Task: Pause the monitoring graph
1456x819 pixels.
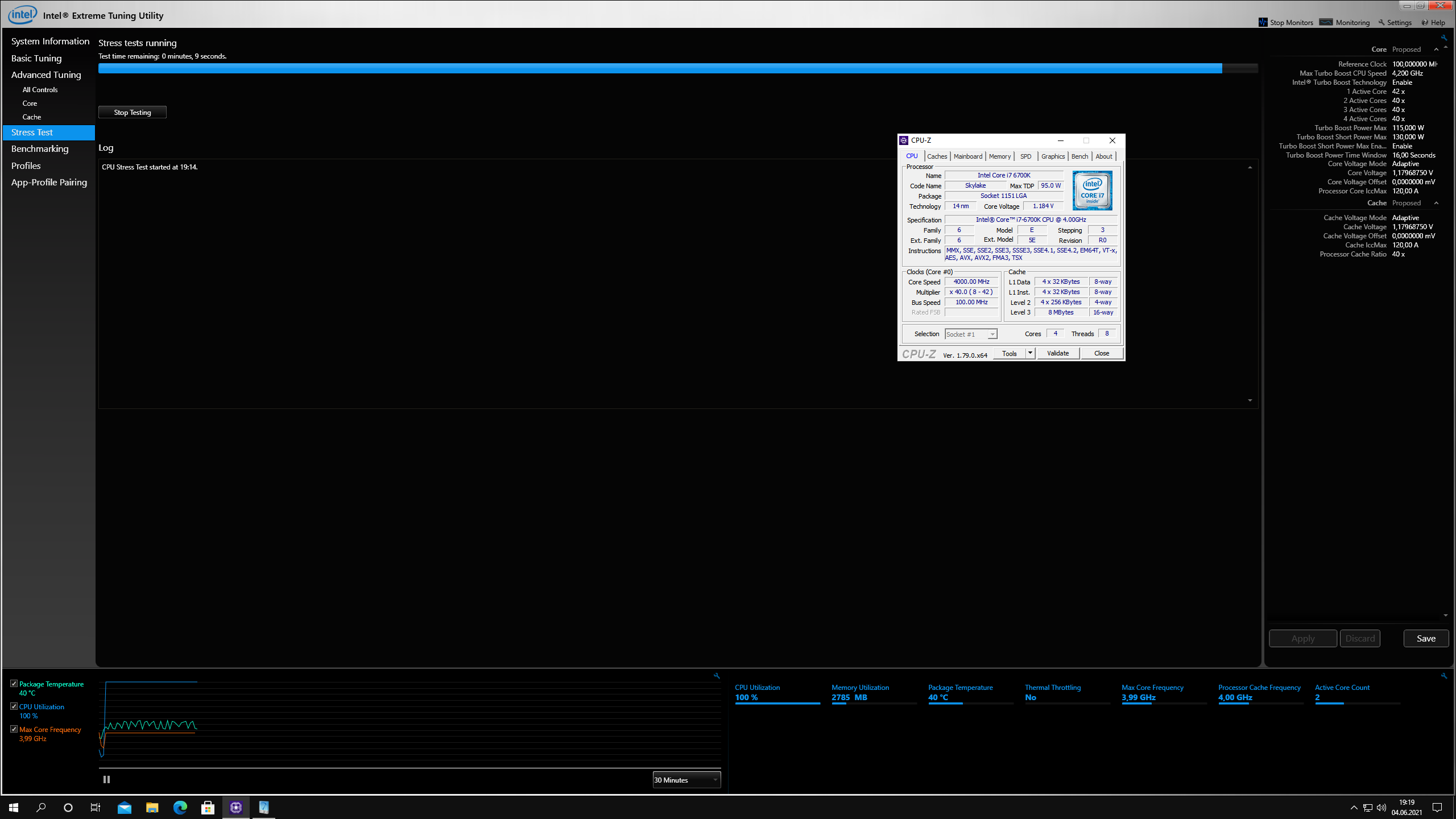Action: click(106, 779)
